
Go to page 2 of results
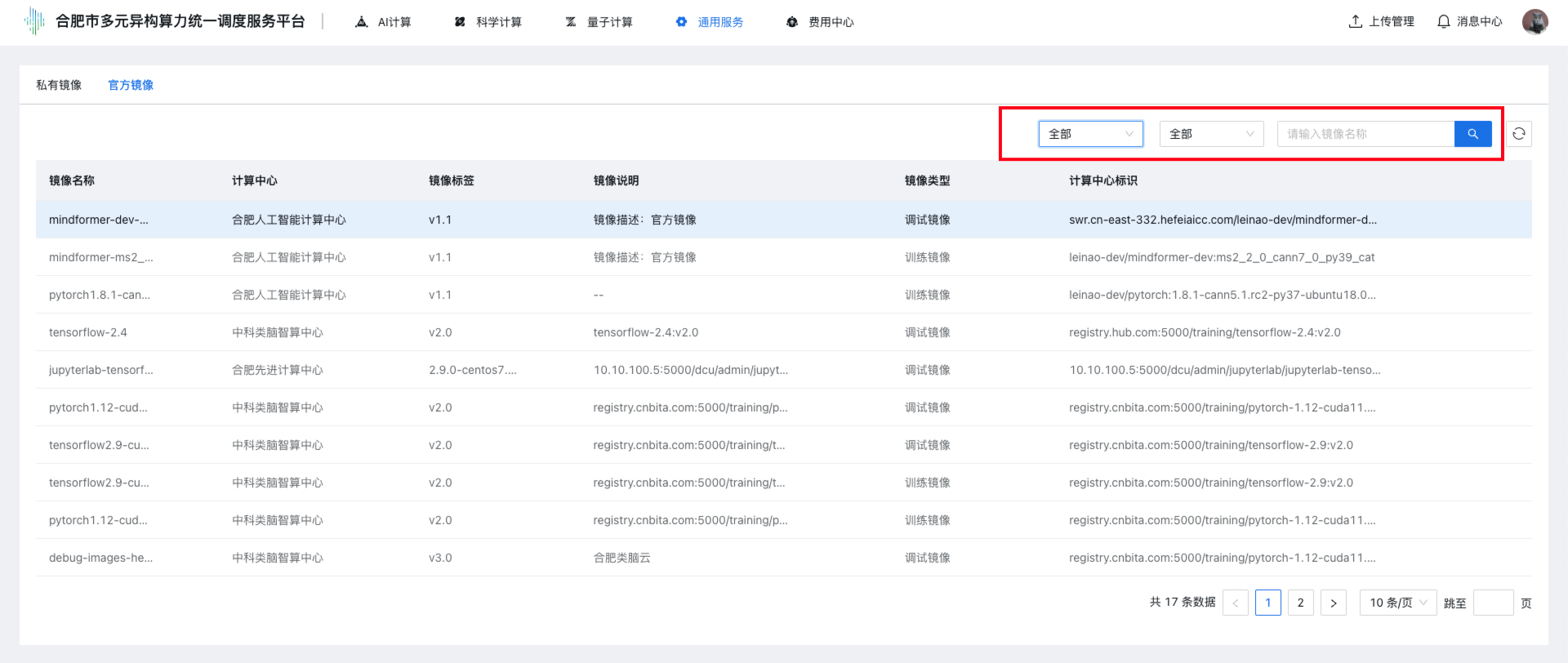[1300, 603]
